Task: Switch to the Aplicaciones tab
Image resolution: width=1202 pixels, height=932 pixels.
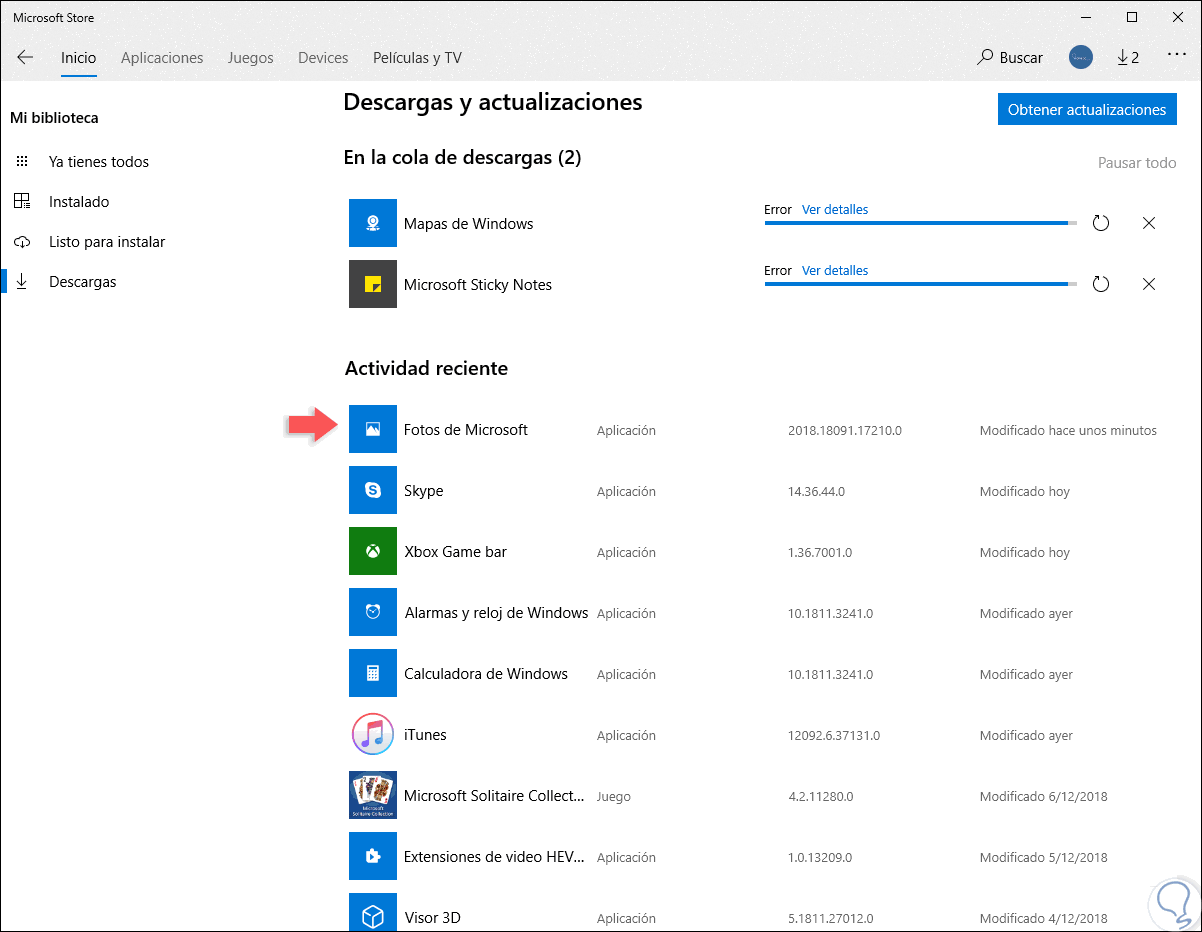Action: 162,57
